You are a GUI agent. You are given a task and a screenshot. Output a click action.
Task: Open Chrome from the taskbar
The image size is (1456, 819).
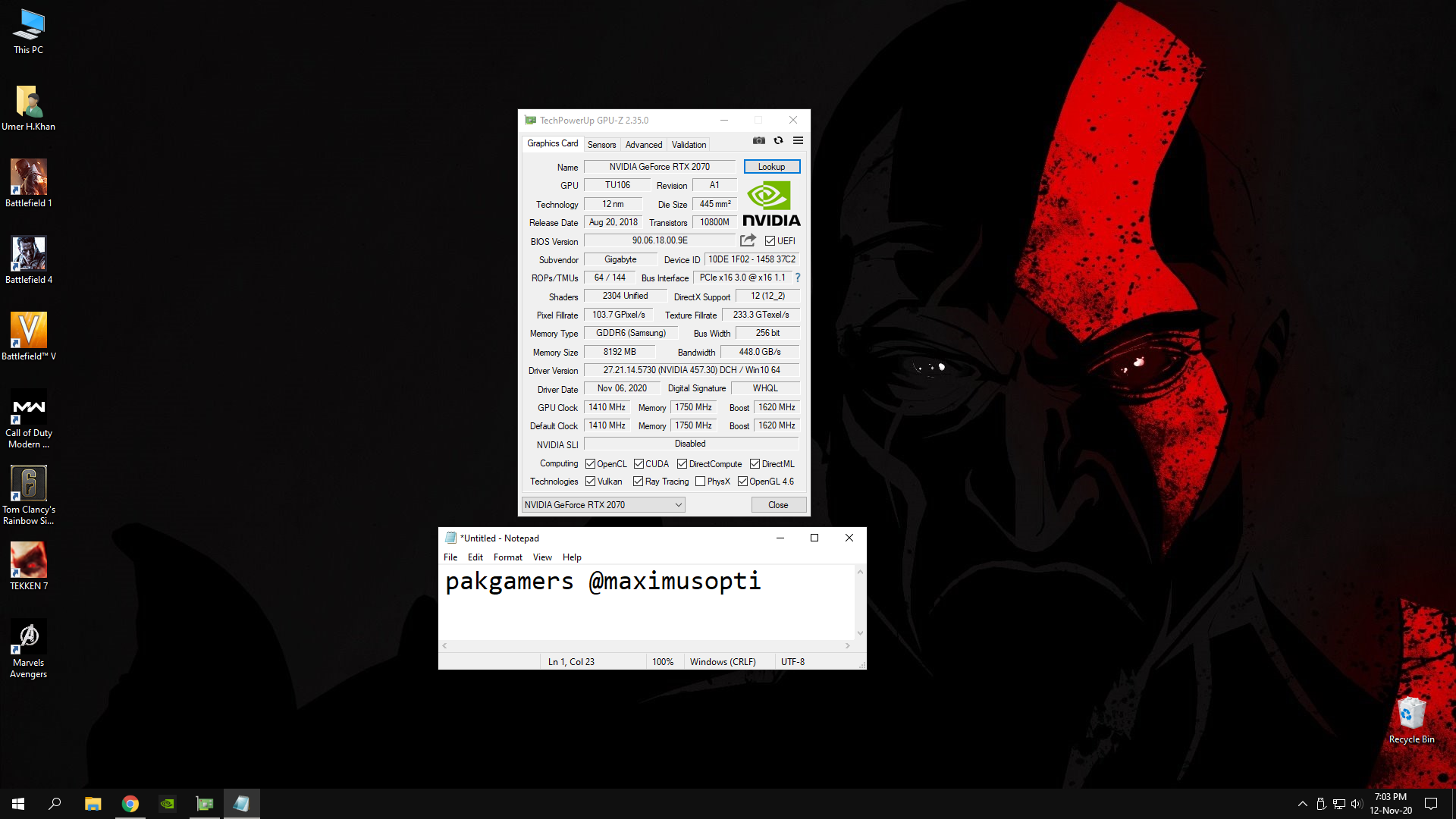(130, 804)
